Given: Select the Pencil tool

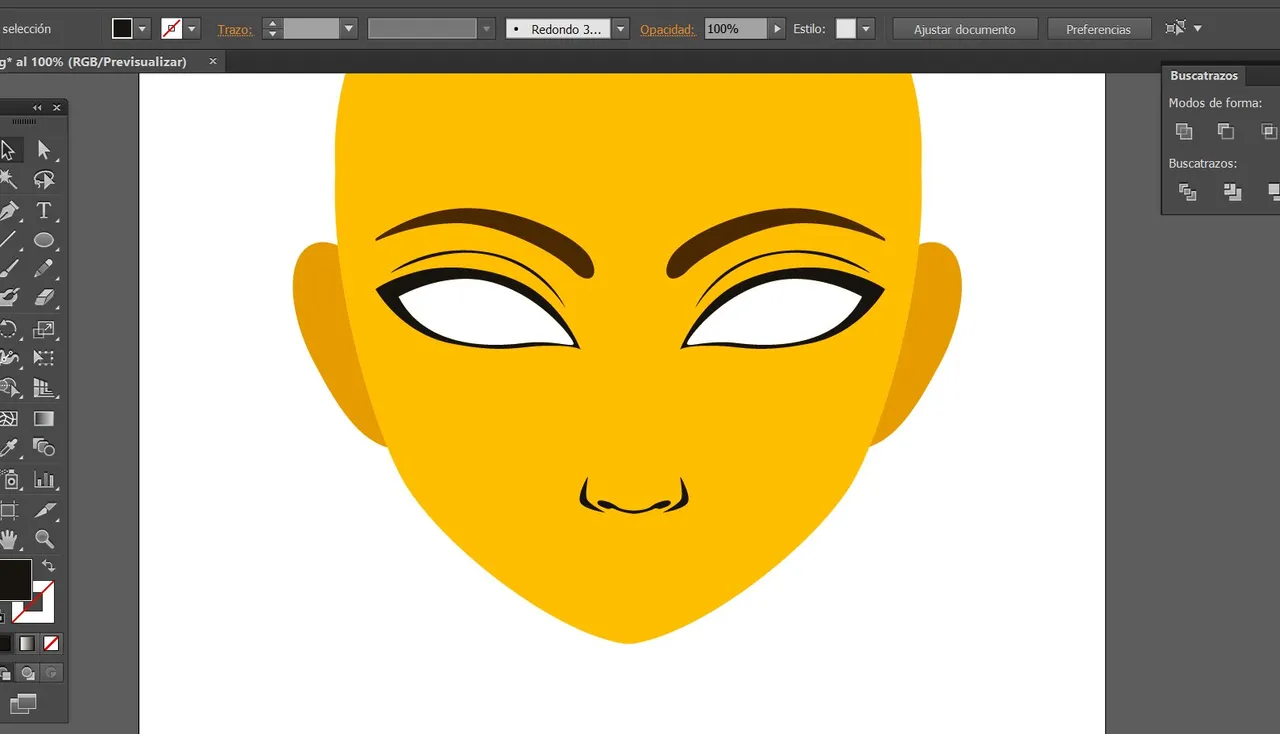Looking at the screenshot, I should [44, 269].
